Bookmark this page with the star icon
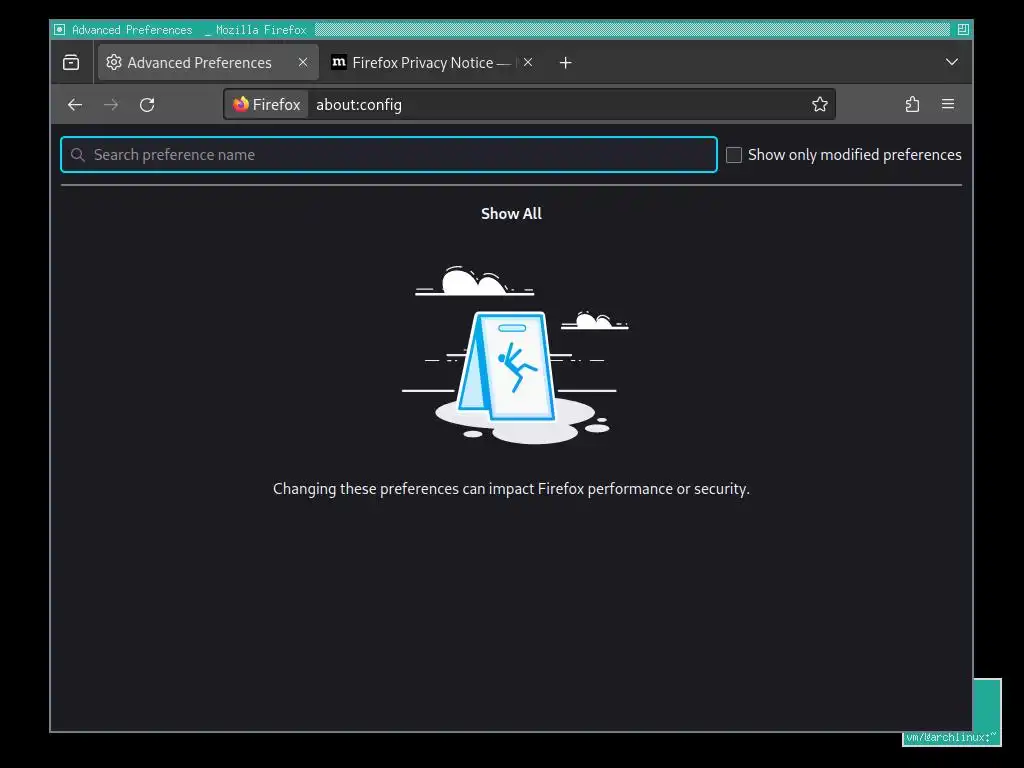This screenshot has width=1024, height=768. click(820, 104)
